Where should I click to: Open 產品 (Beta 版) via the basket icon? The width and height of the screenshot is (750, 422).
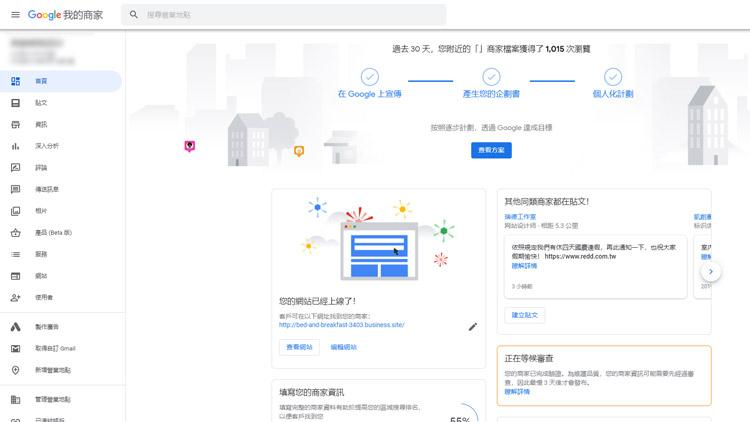(15, 233)
